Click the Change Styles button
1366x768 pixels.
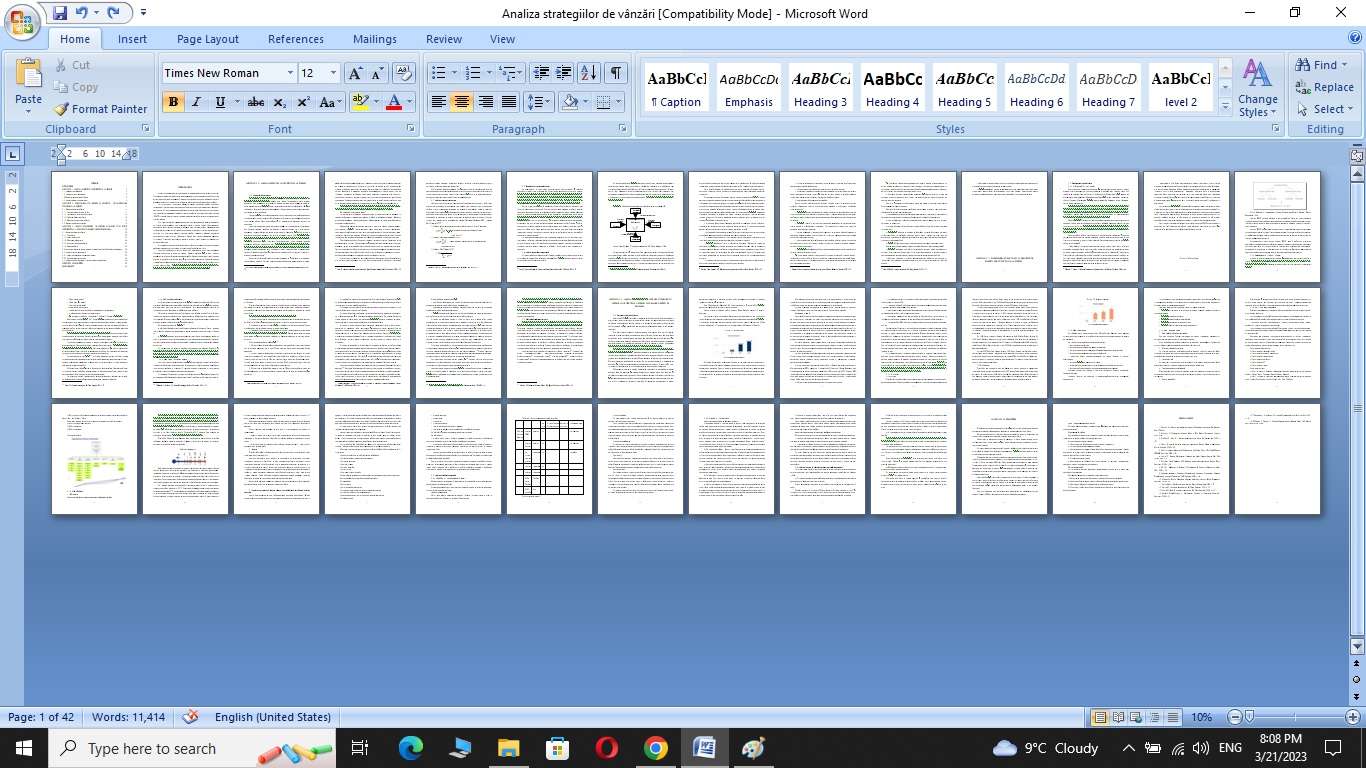coord(1257,88)
